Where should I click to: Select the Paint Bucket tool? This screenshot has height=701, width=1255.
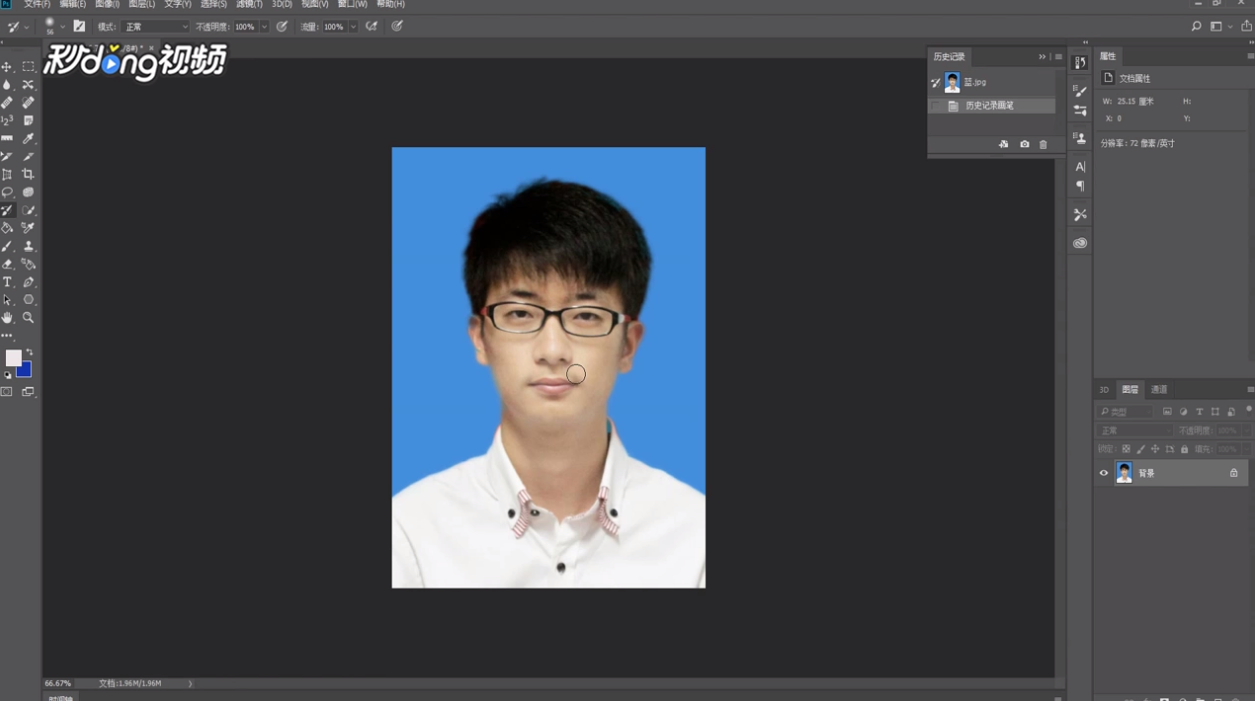(7, 228)
